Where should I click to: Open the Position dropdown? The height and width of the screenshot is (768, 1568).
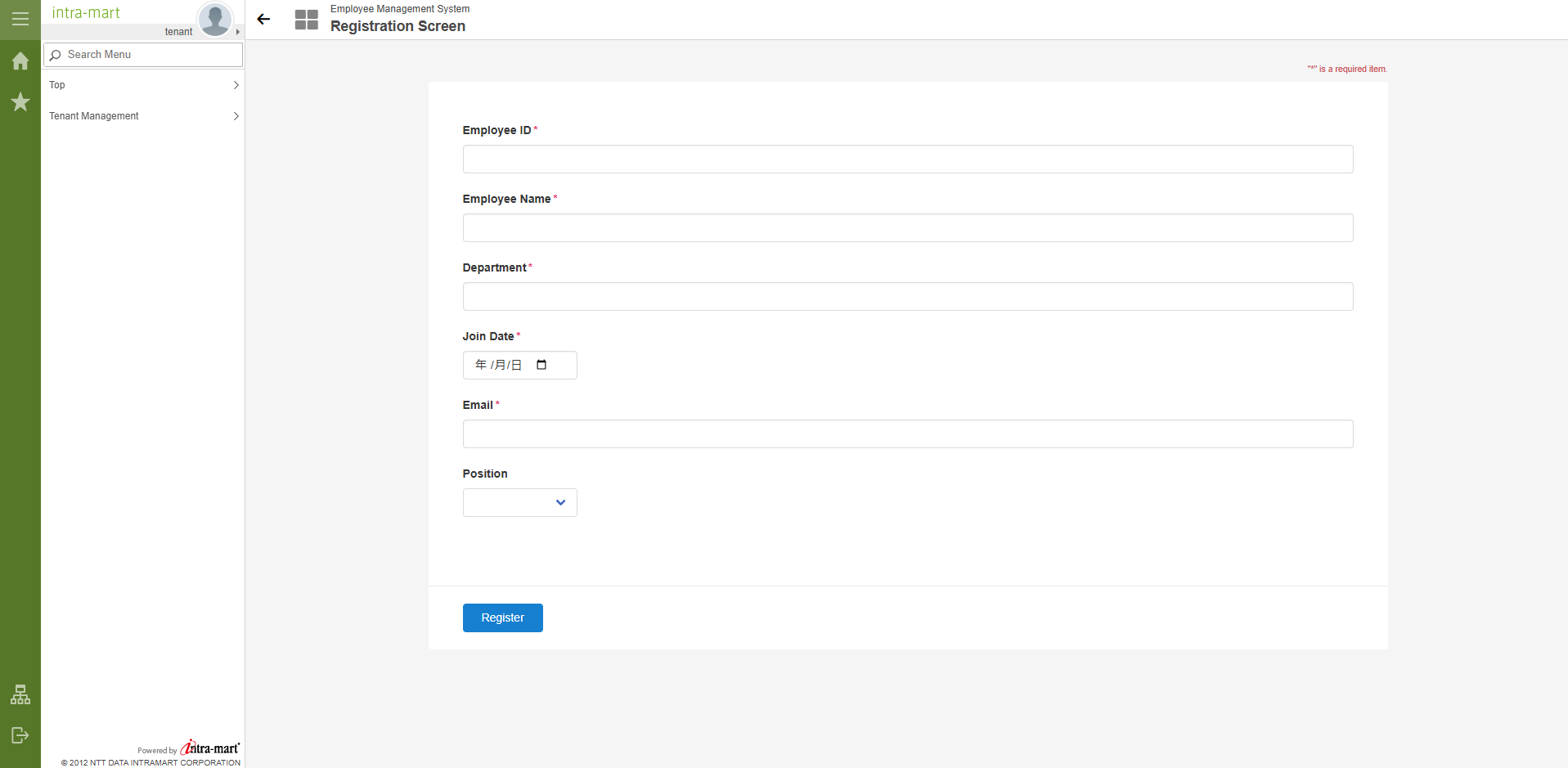[x=519, y=502]
